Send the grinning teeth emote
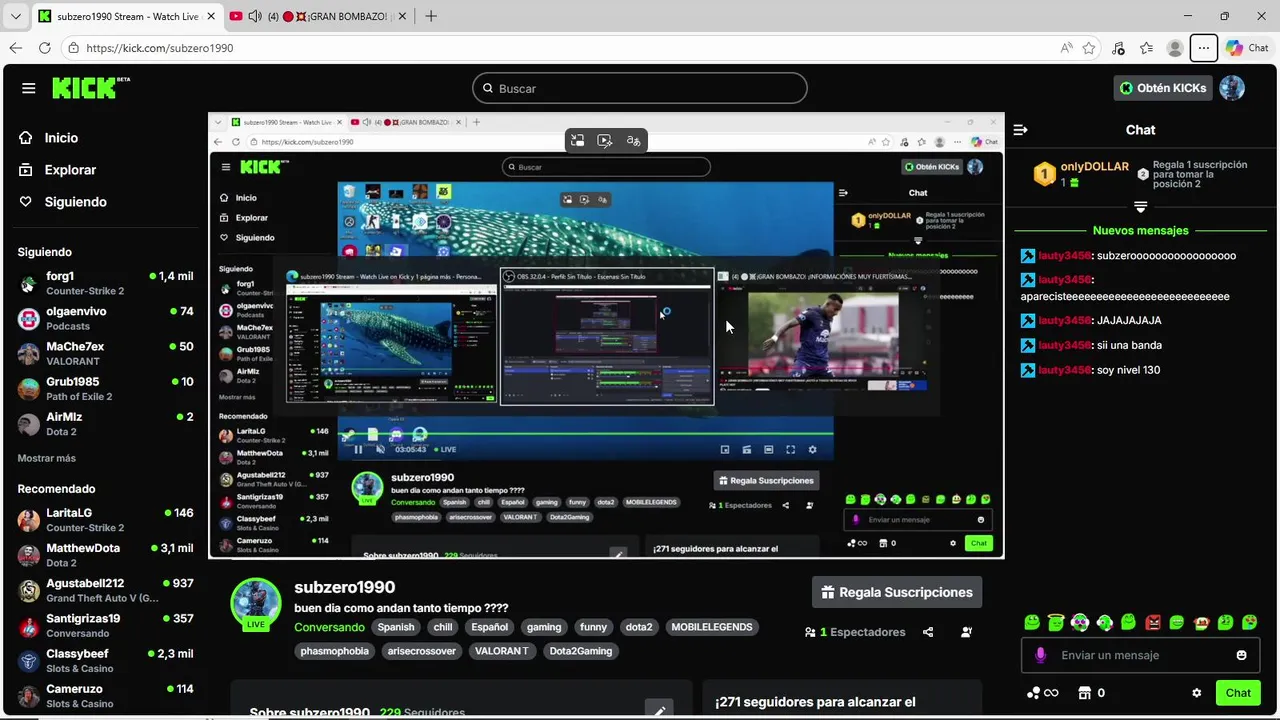This screenshot has width=1280, height=720. (x=1177, y=623)
